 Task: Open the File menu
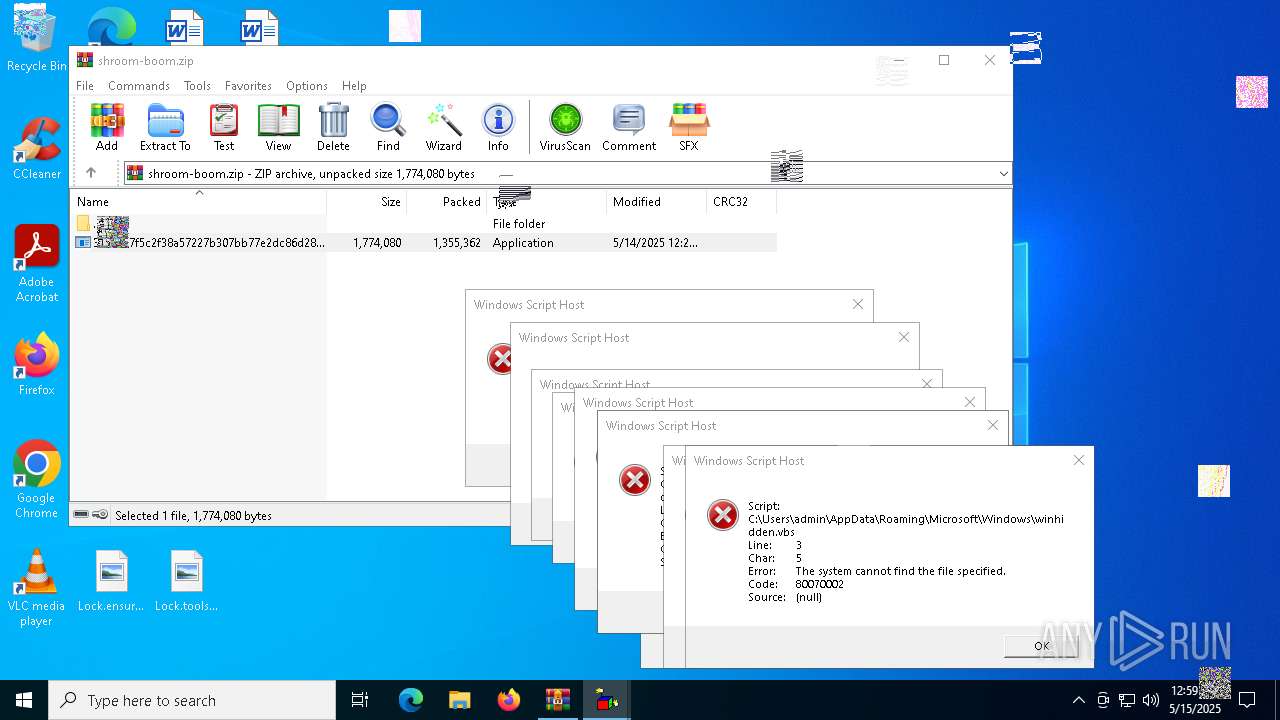click(x=85, y=86)
